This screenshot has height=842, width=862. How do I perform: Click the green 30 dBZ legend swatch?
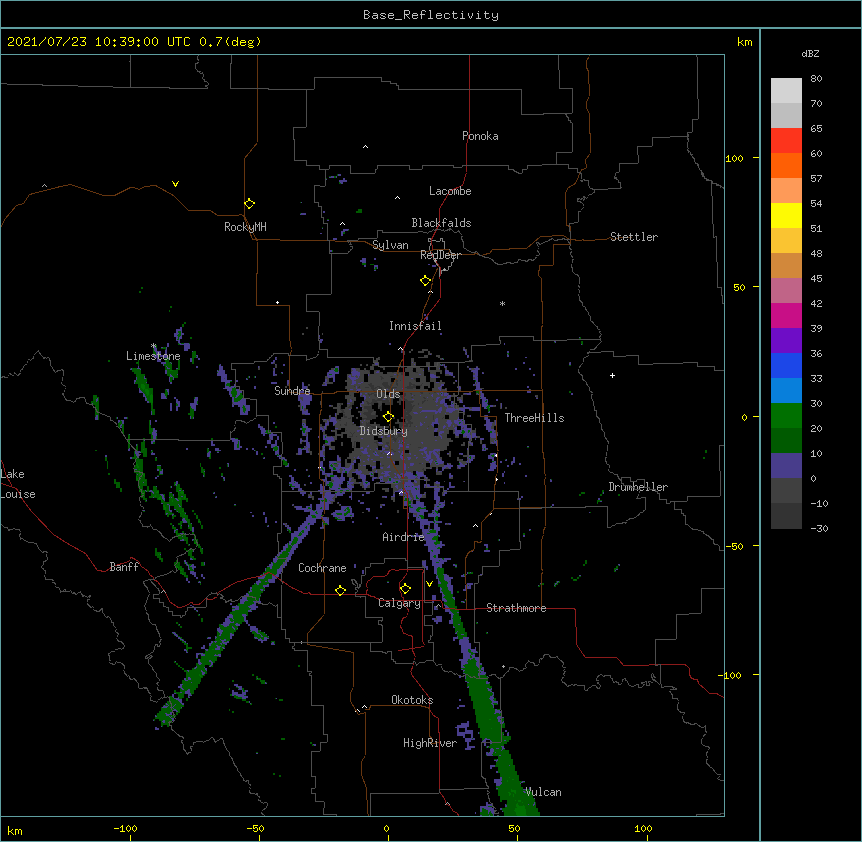tap(786, 416)
